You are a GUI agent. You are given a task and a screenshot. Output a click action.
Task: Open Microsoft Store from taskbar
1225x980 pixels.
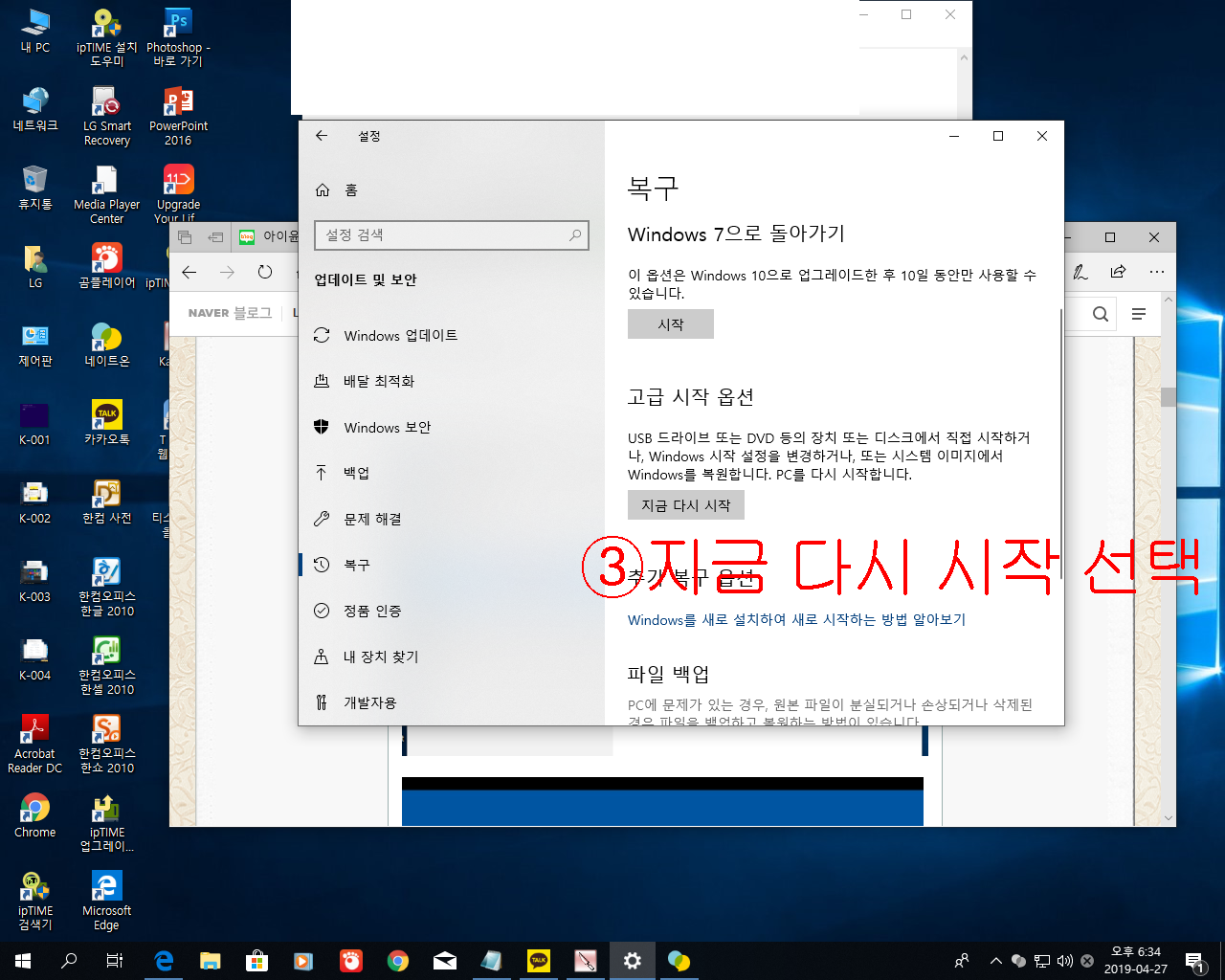[x=256, y=961]
